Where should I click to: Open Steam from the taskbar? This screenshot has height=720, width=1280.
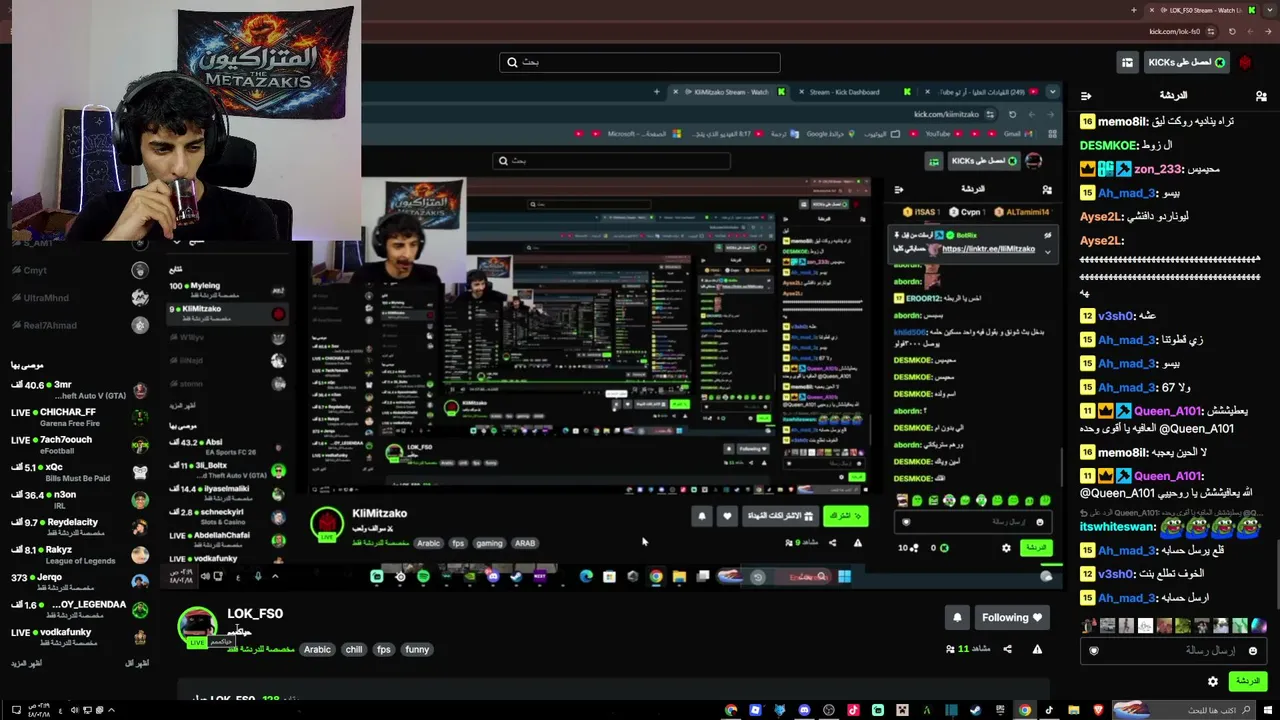coord(975,710)
